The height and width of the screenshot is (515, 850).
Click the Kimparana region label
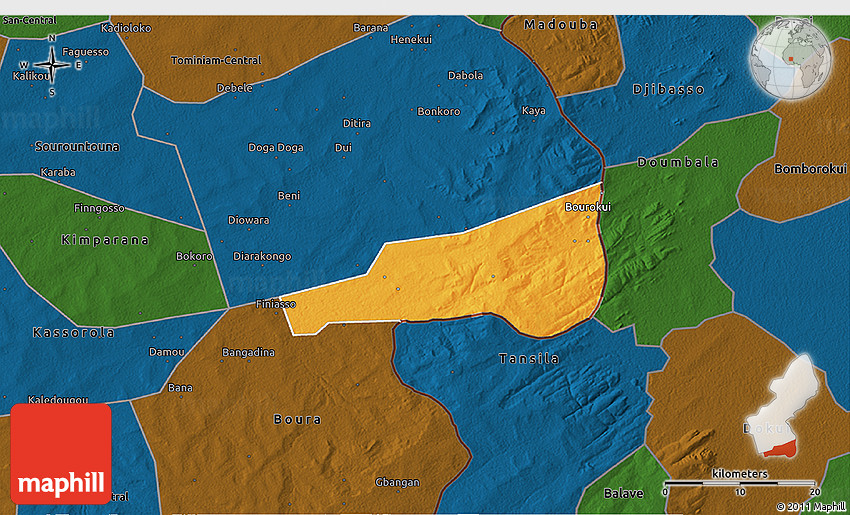point(105,240)
